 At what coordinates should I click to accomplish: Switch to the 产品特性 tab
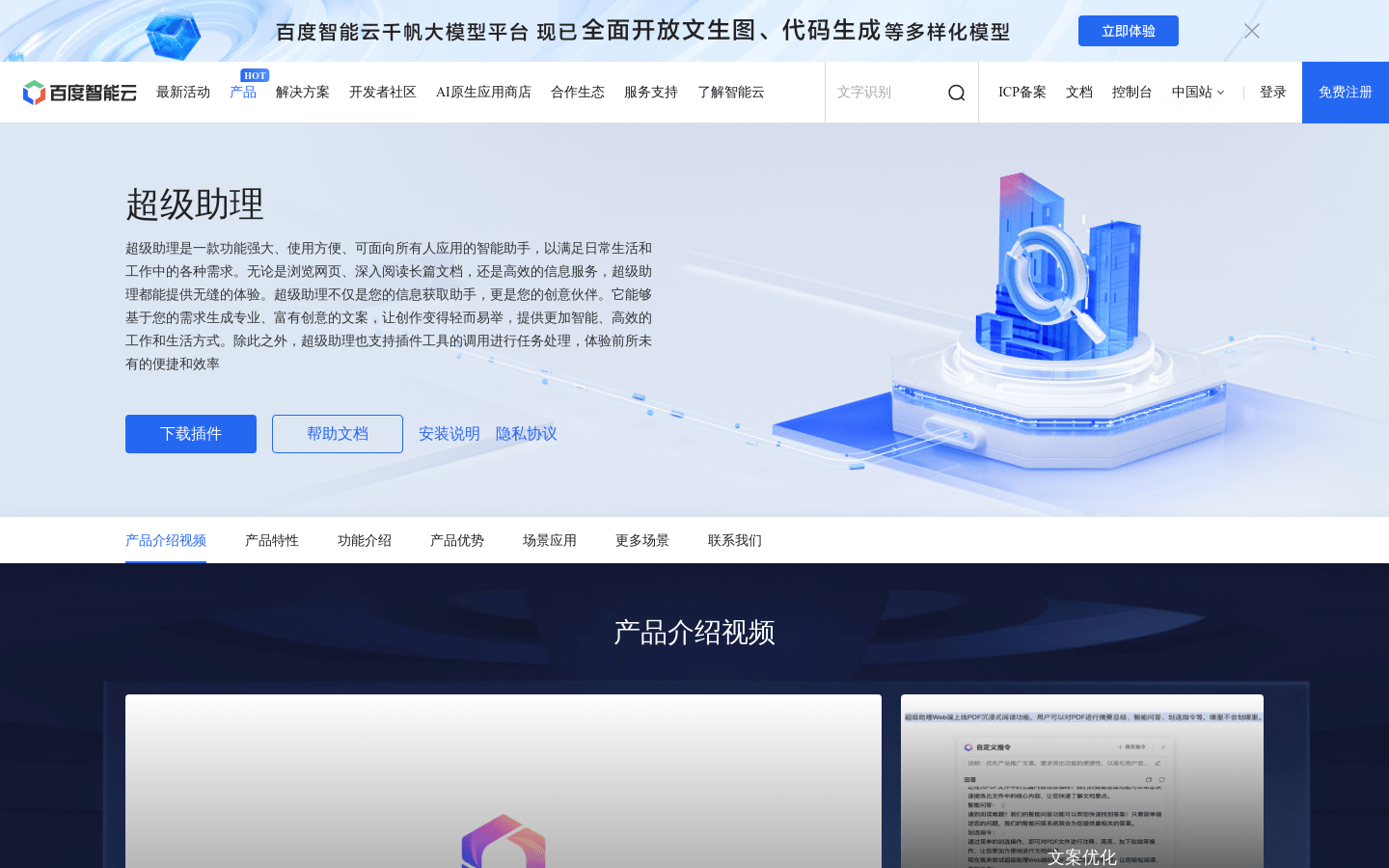coord(272,540)
